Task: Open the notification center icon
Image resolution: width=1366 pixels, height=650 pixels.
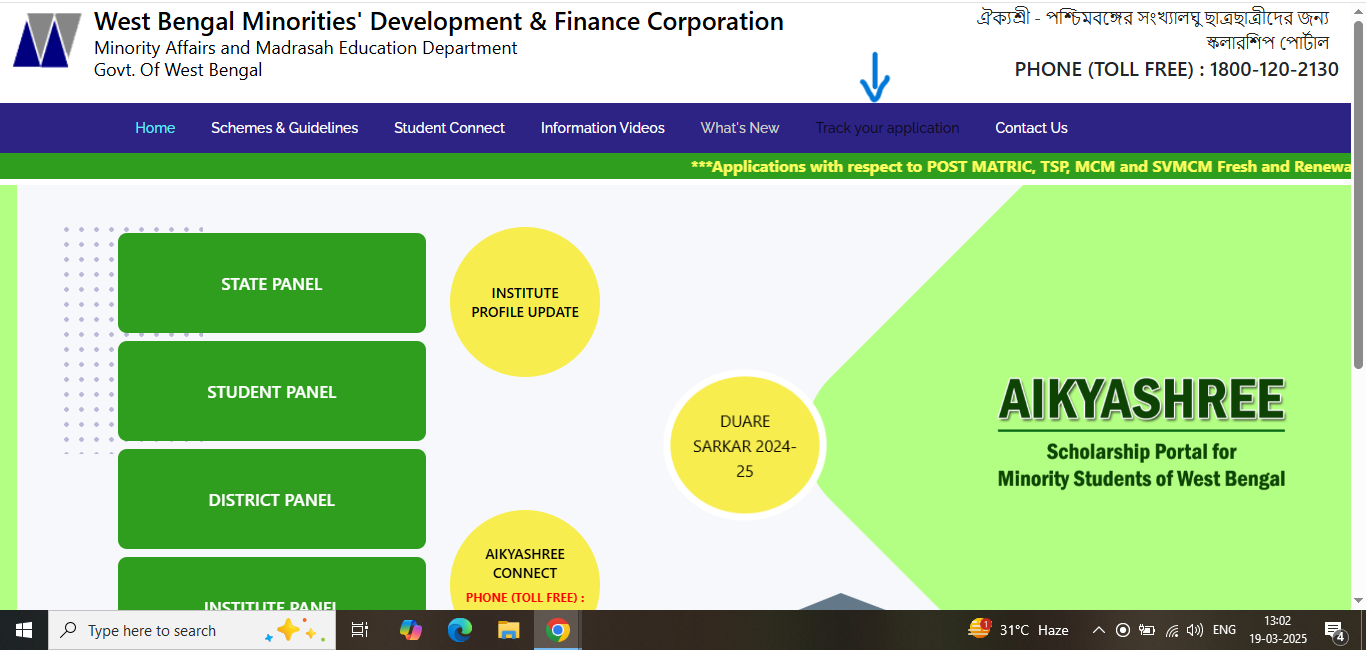Action: [x=1334, y=630]
